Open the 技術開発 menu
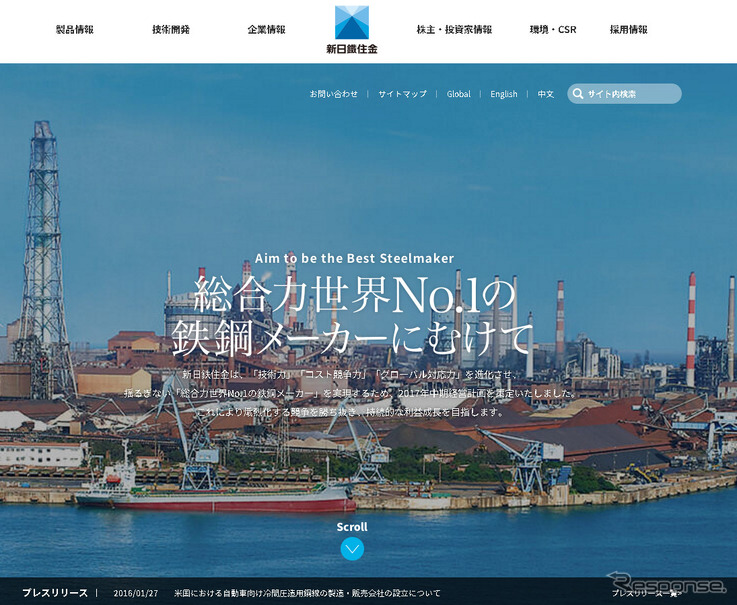The width and height of the screenshot is (737, 605). (x=171, y=30)
